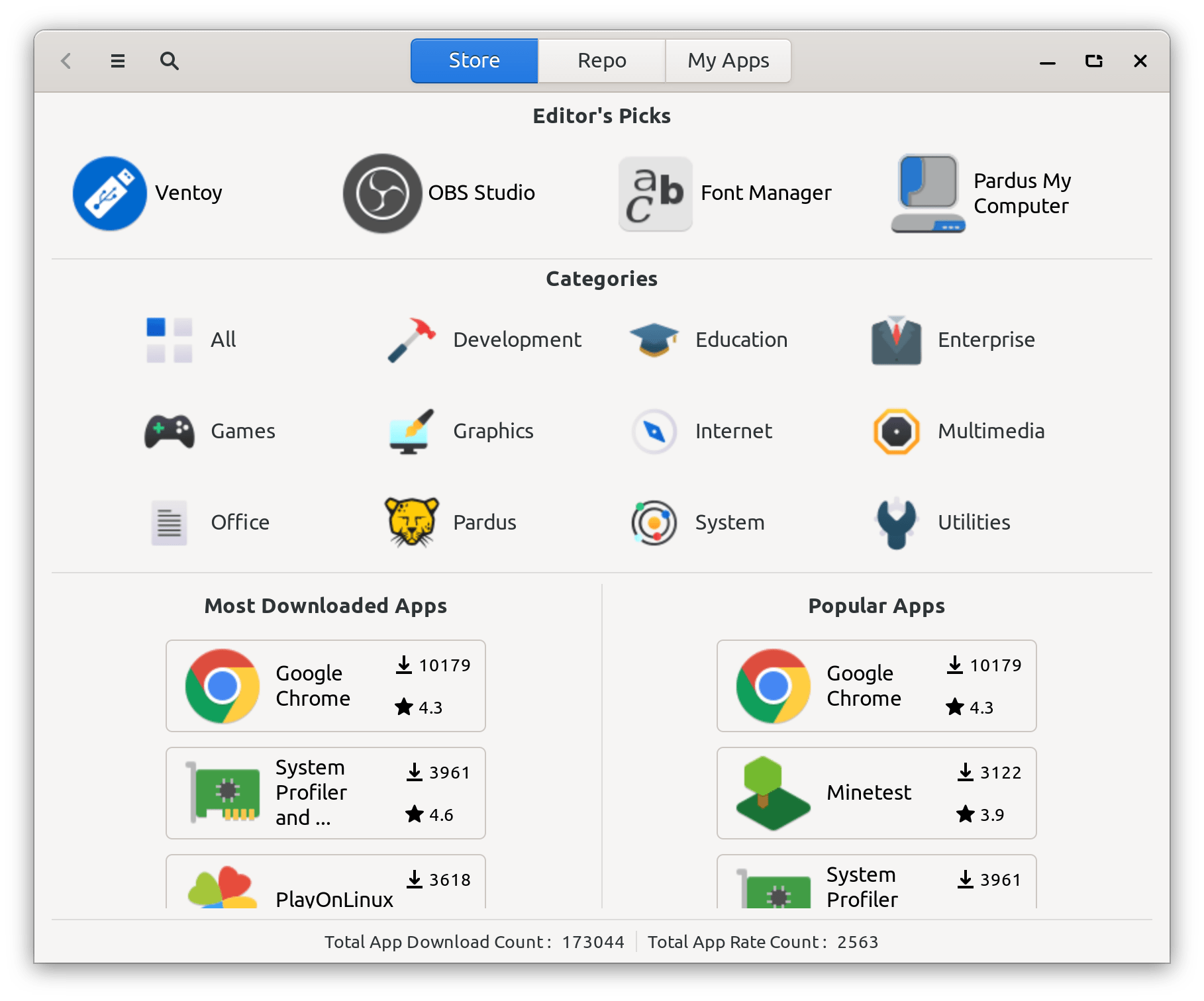
Task: Switch to the Repo tab
Action: tap(601, 61)
